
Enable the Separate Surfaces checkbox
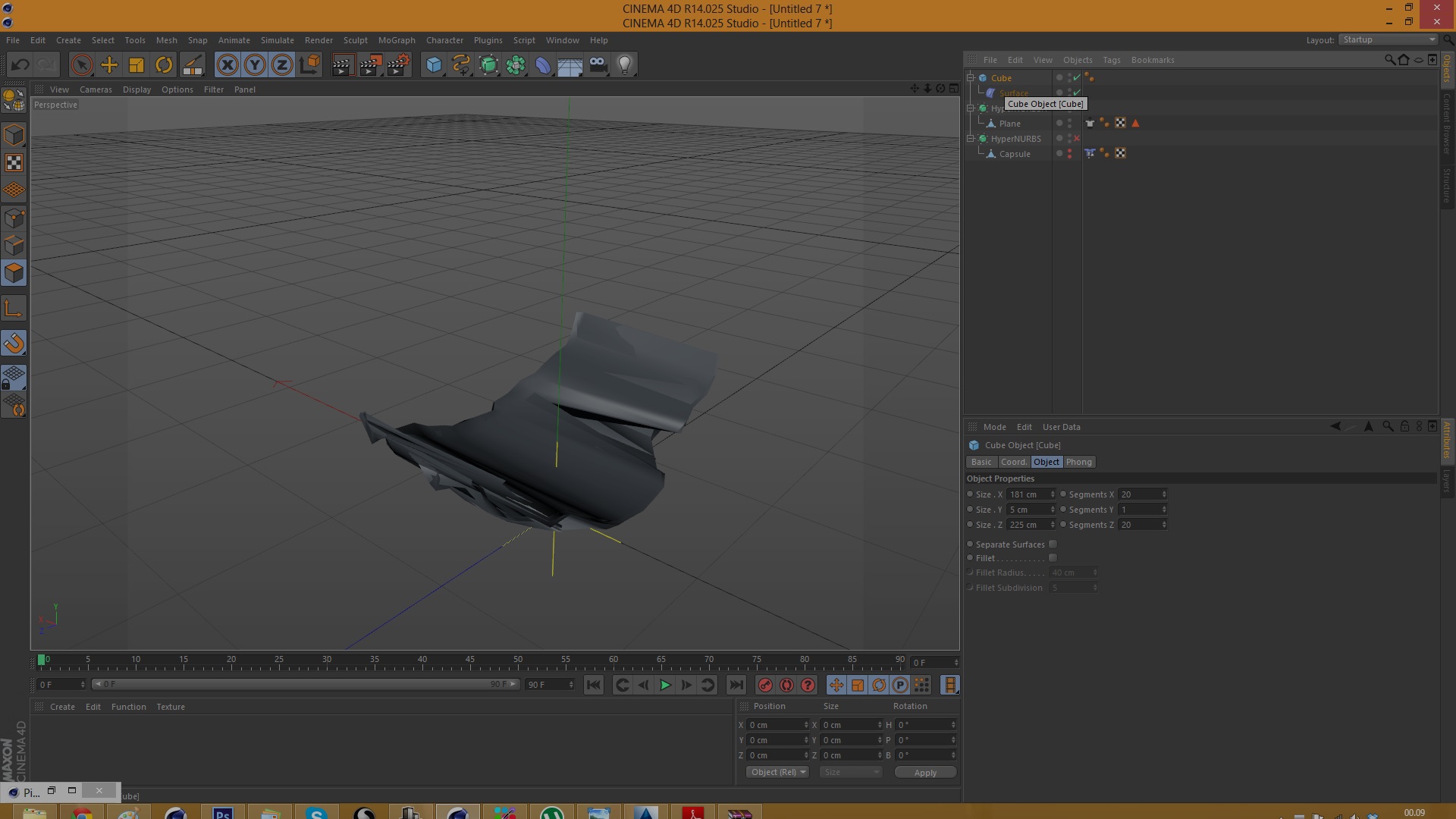pyautogui.click(x=1053, y=544)
